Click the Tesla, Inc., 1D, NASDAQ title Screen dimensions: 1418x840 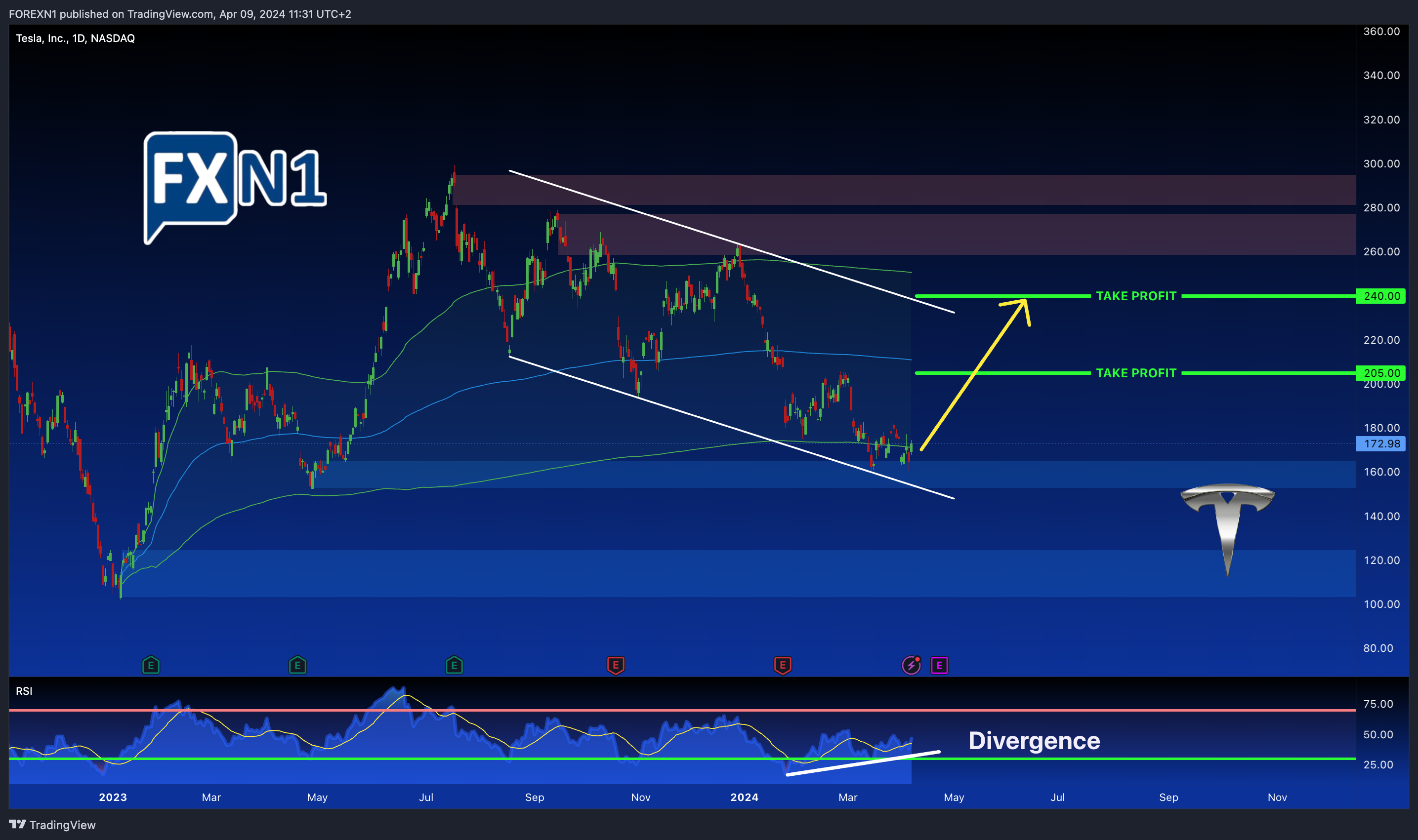tap(75, 39)
